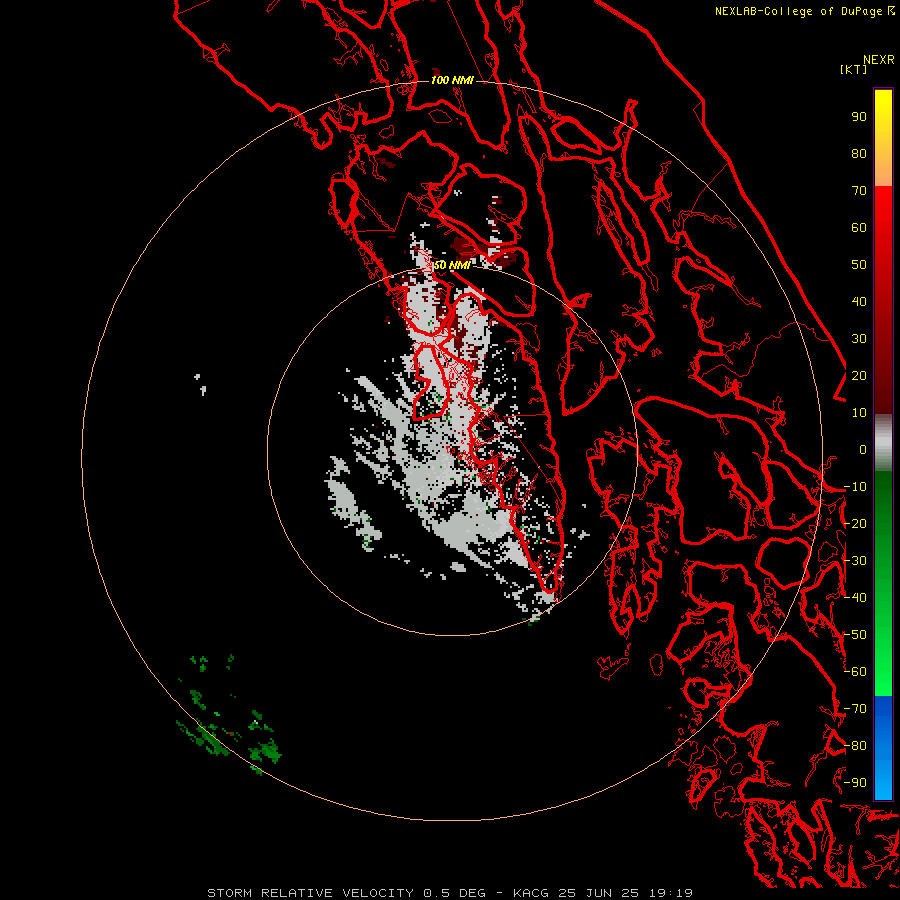
Task: Click the -70 value on velocity scale
Action: point(855,708)
